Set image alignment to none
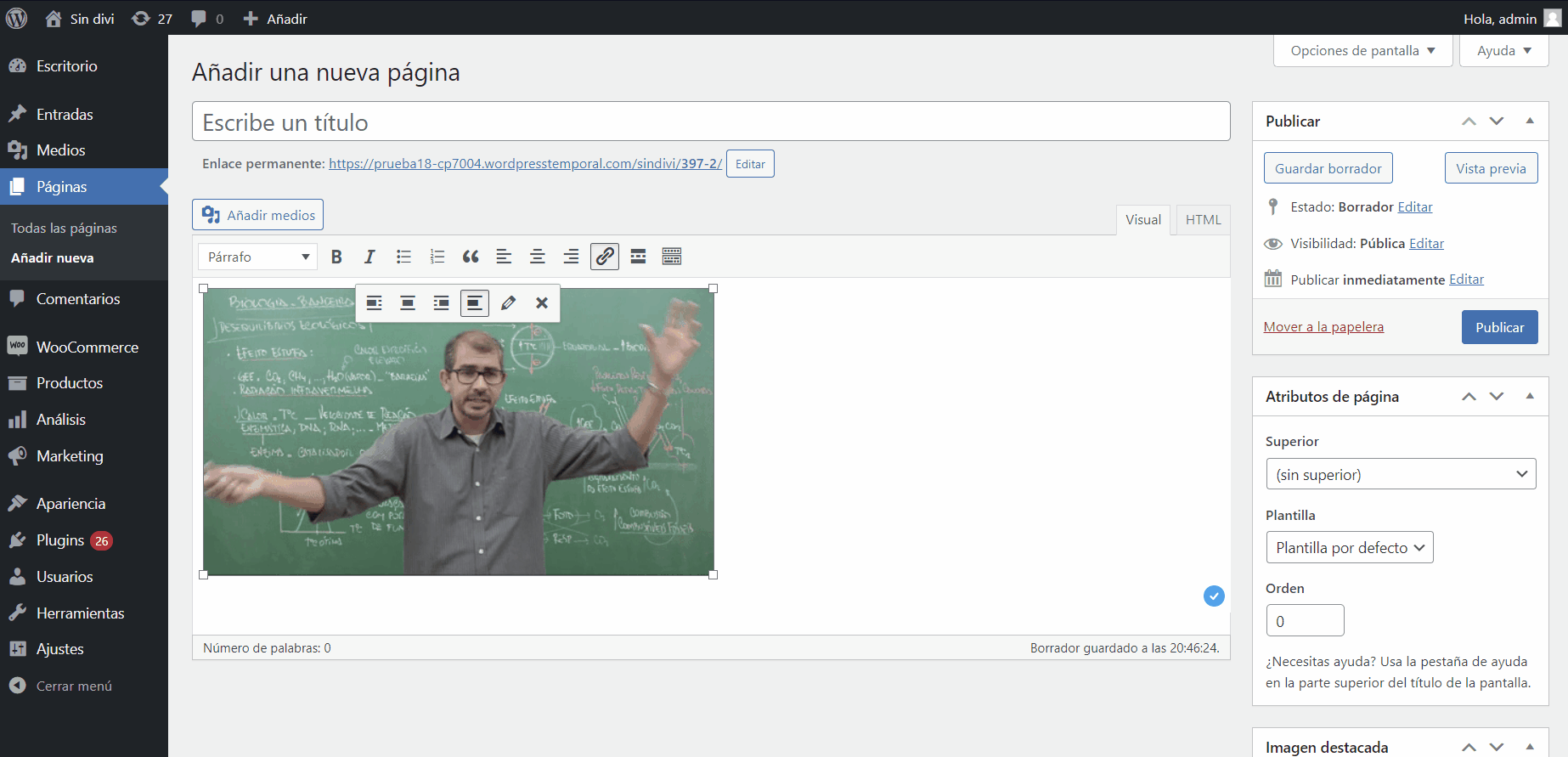Screen dimensions: 1568x757 pyautogui.click(x=475, y=303)
